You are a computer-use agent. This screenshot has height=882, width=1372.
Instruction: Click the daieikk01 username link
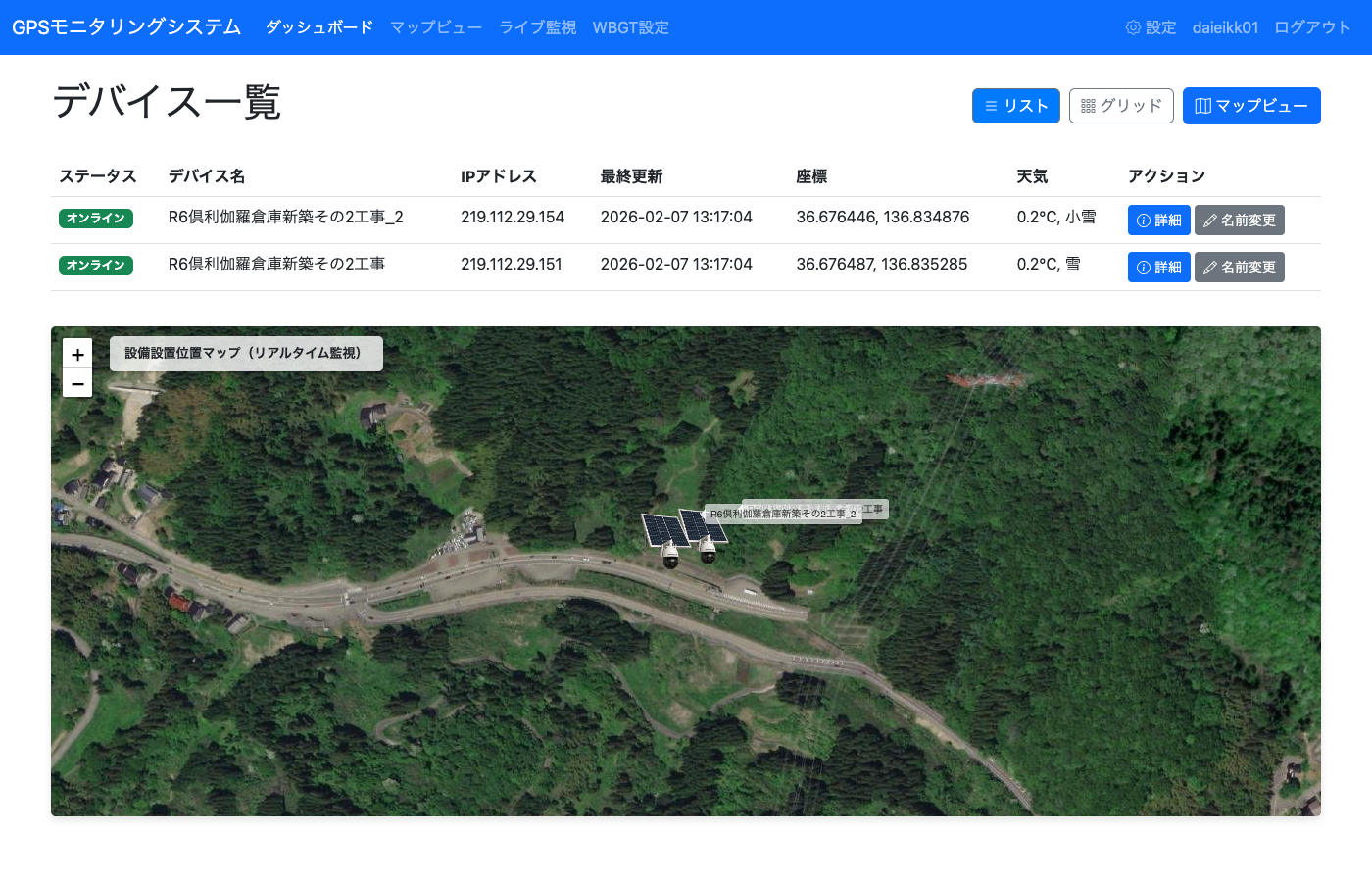tap(1225, 27)
